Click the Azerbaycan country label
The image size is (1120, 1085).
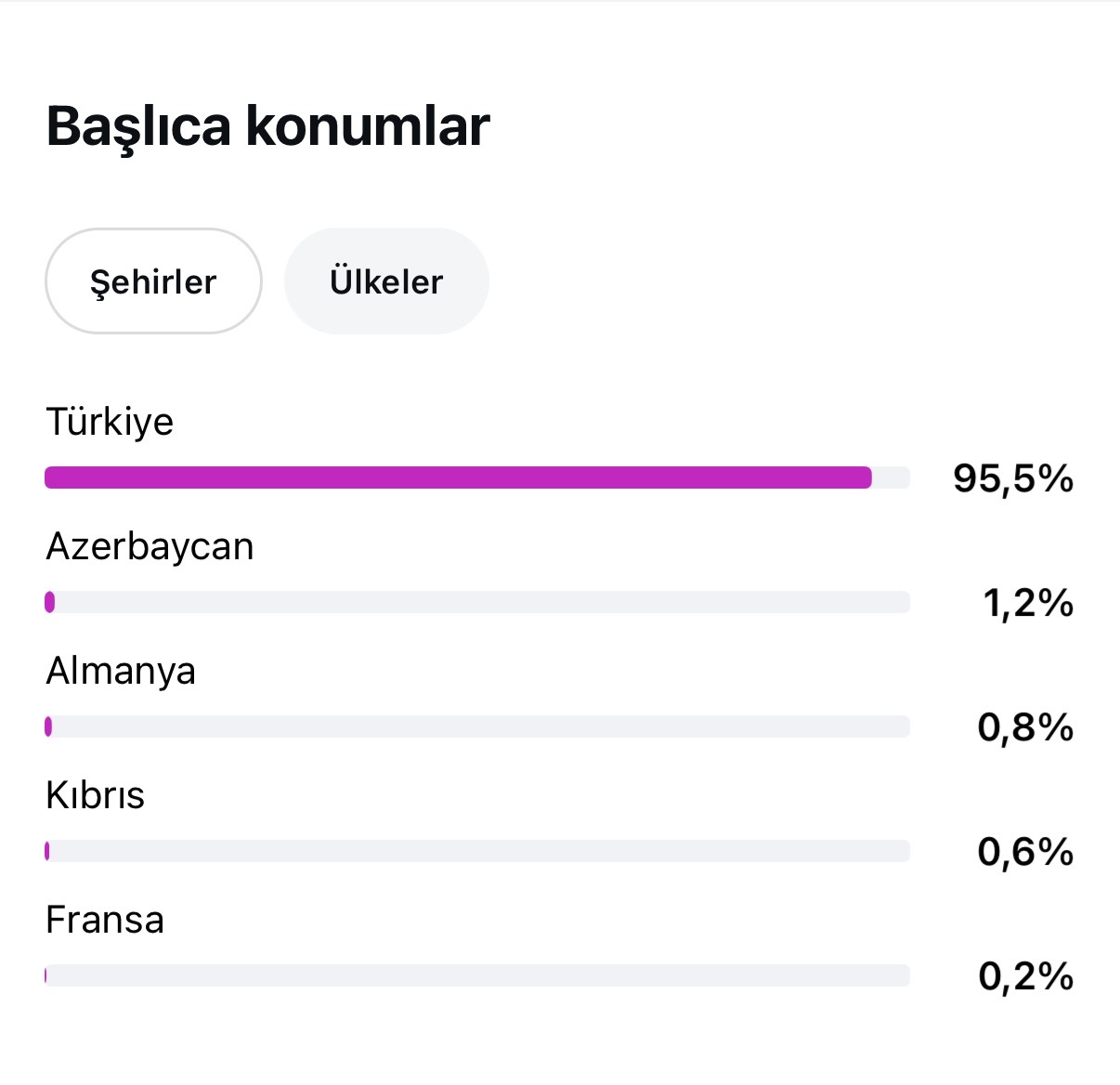click(x=150, y=546)
